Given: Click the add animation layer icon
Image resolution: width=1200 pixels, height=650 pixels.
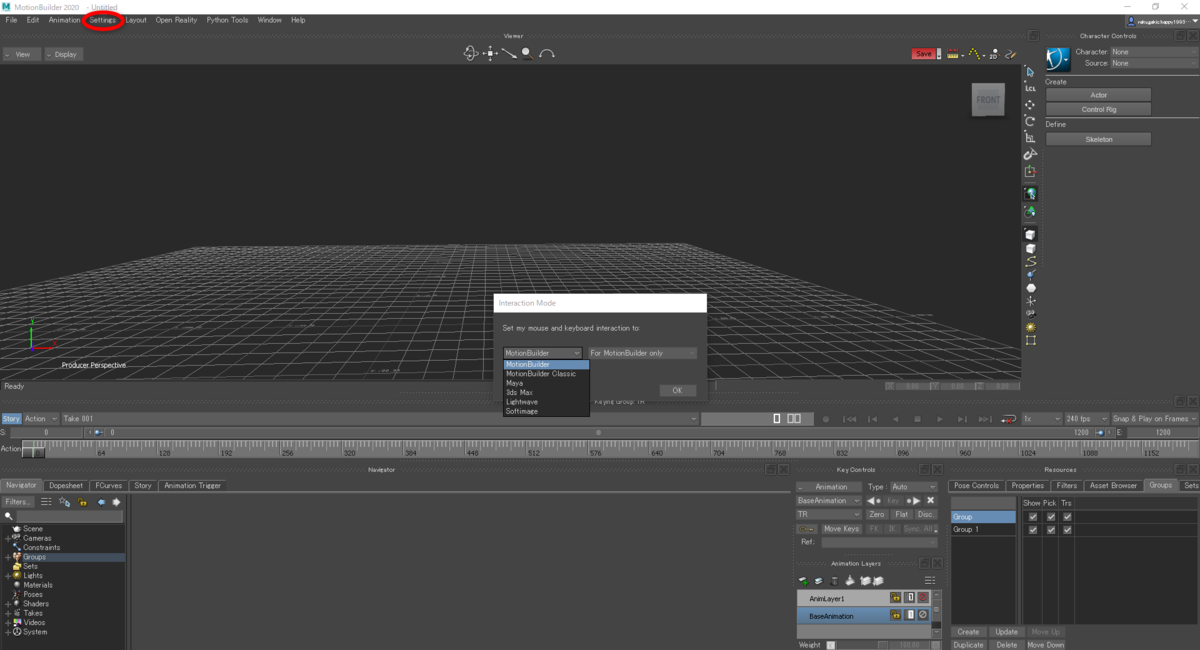Looking at the screenshot, I should (x=803, y=580).
